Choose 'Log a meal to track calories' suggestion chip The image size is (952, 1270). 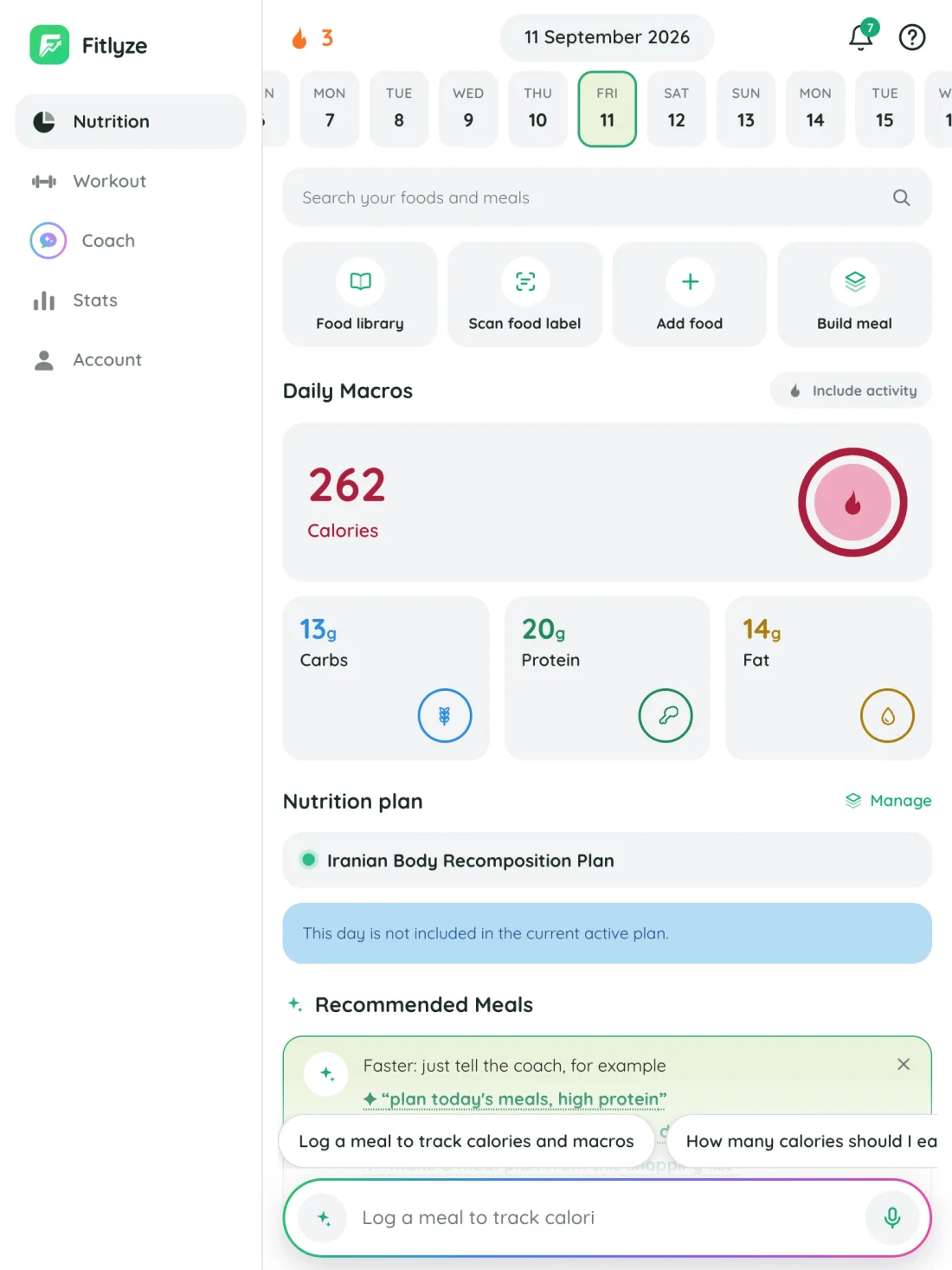[466, 1141]
